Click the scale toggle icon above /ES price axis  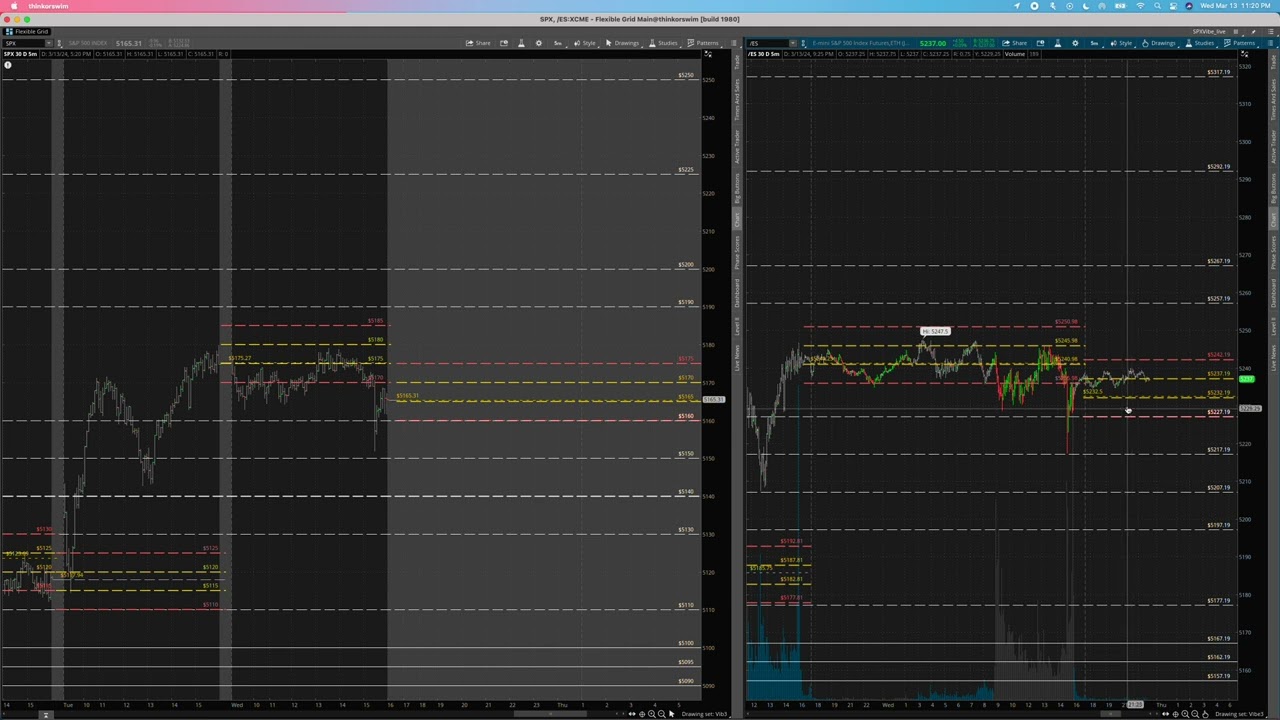click(1246, 53)
